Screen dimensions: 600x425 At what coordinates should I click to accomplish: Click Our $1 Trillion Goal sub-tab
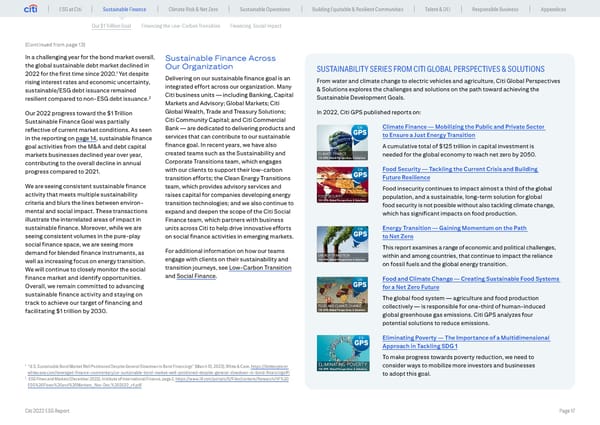point(111,25)
